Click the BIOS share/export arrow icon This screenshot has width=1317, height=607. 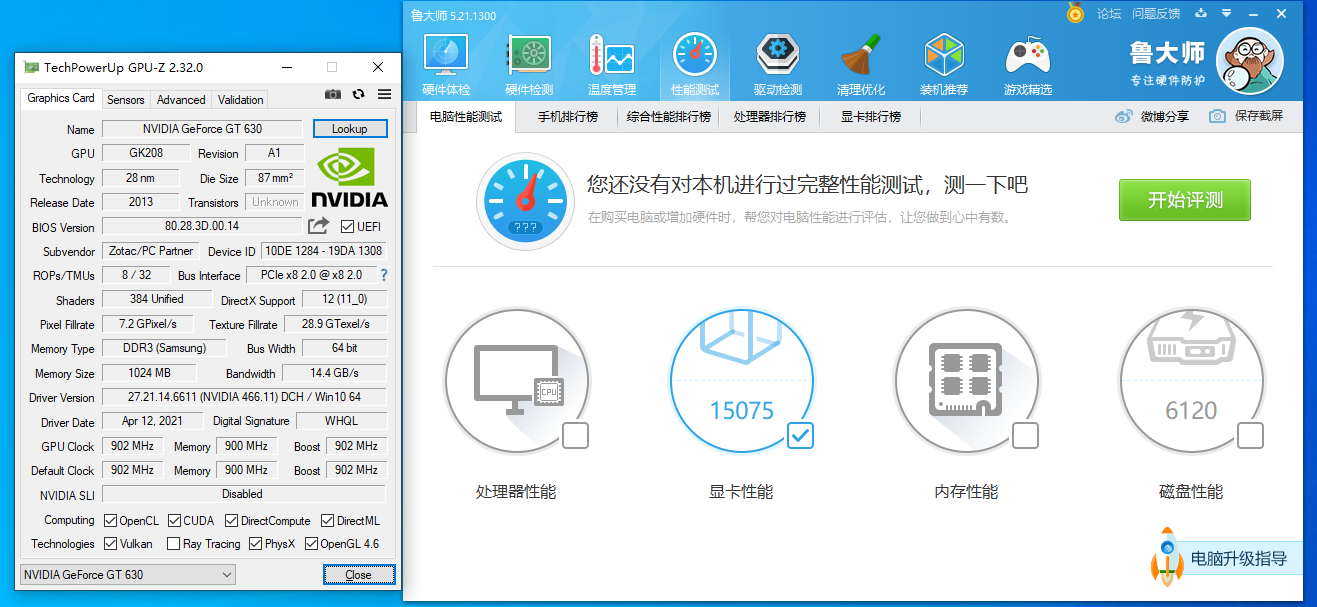pos(318,226)
